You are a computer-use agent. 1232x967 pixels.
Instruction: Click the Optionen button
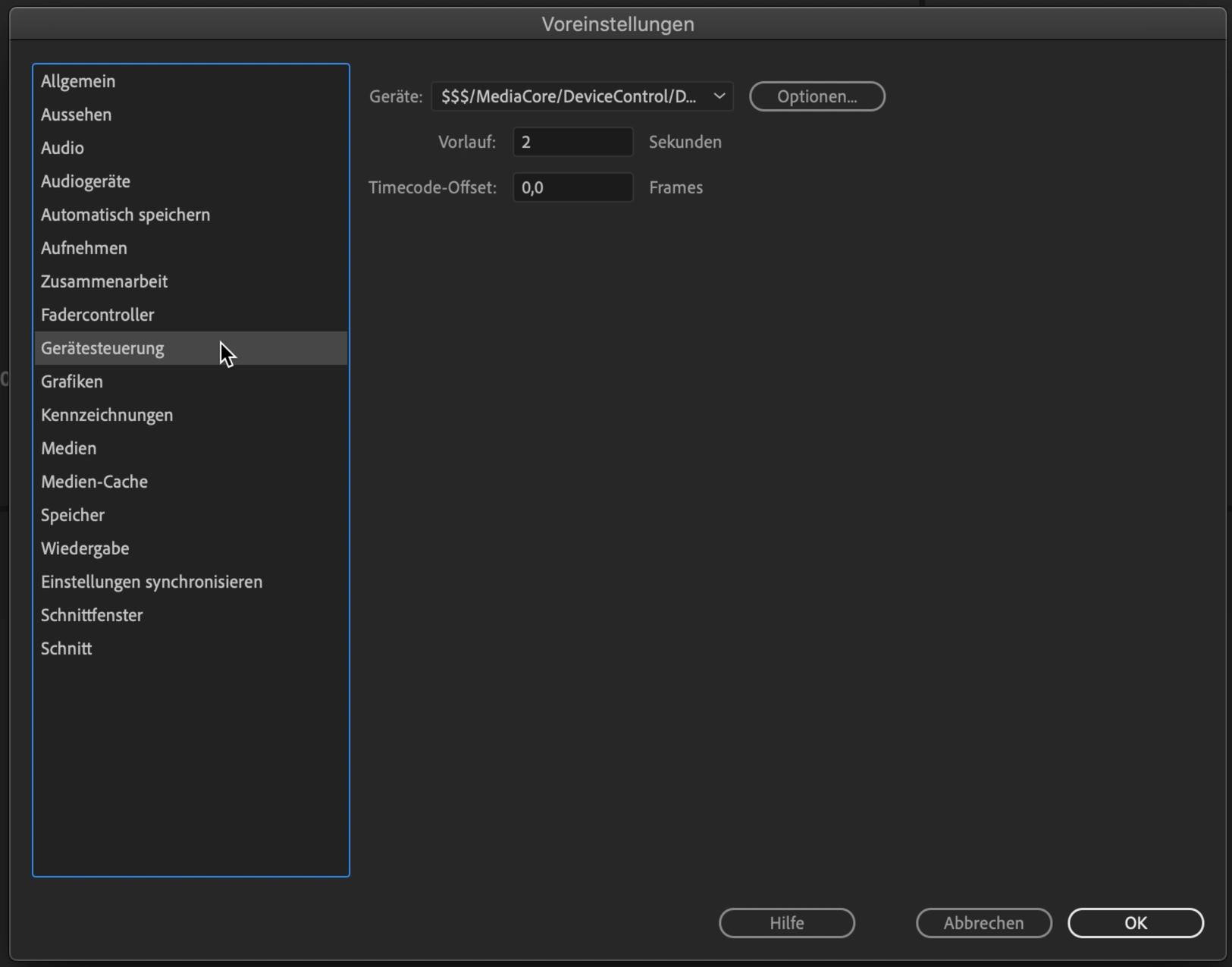click(817, 96)
